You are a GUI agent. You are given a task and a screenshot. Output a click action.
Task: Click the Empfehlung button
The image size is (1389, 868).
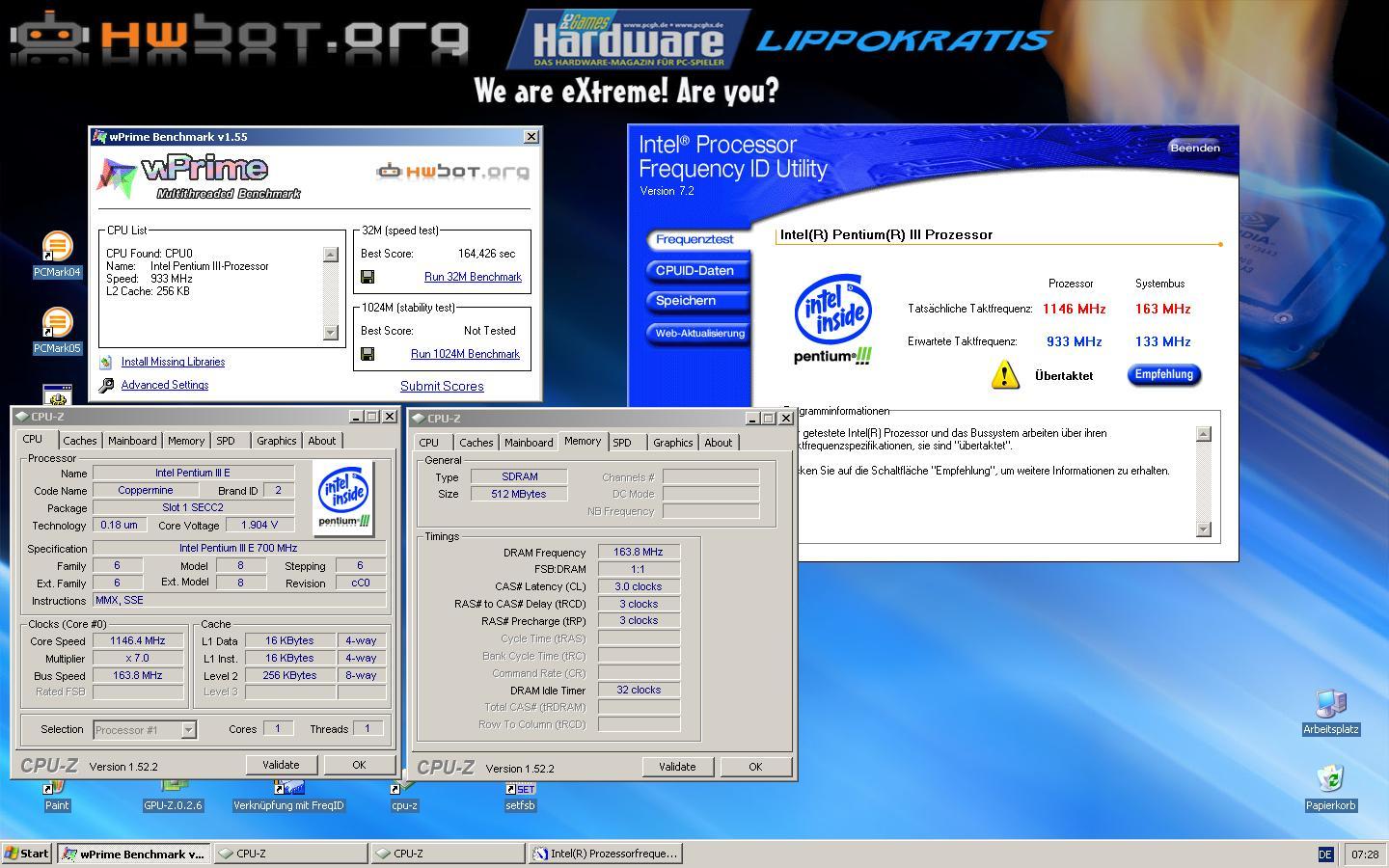tap(1164, 374)
